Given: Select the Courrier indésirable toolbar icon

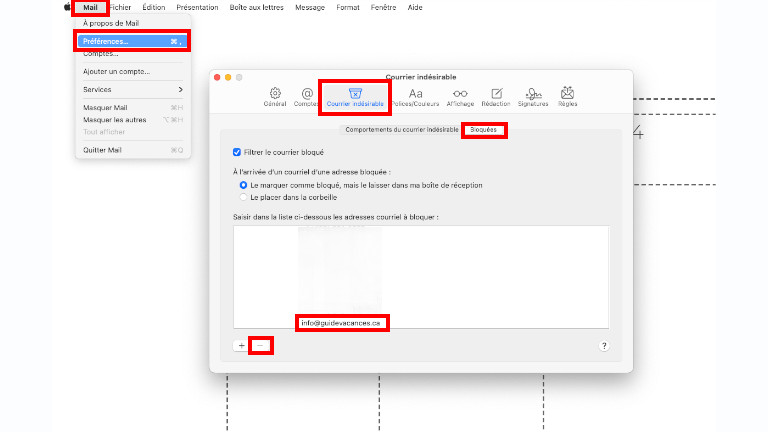Looking at the screenshot, I should click(355, 97).
